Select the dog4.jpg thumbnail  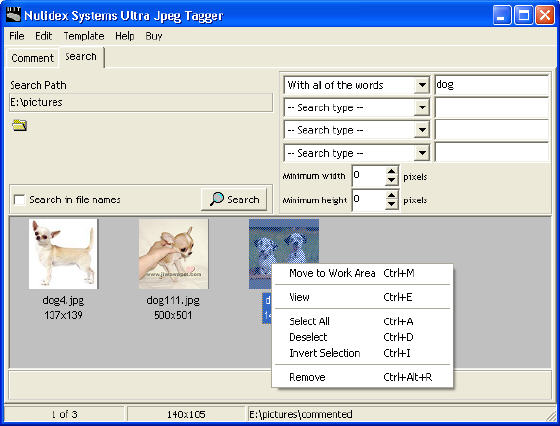pos(63,254)
